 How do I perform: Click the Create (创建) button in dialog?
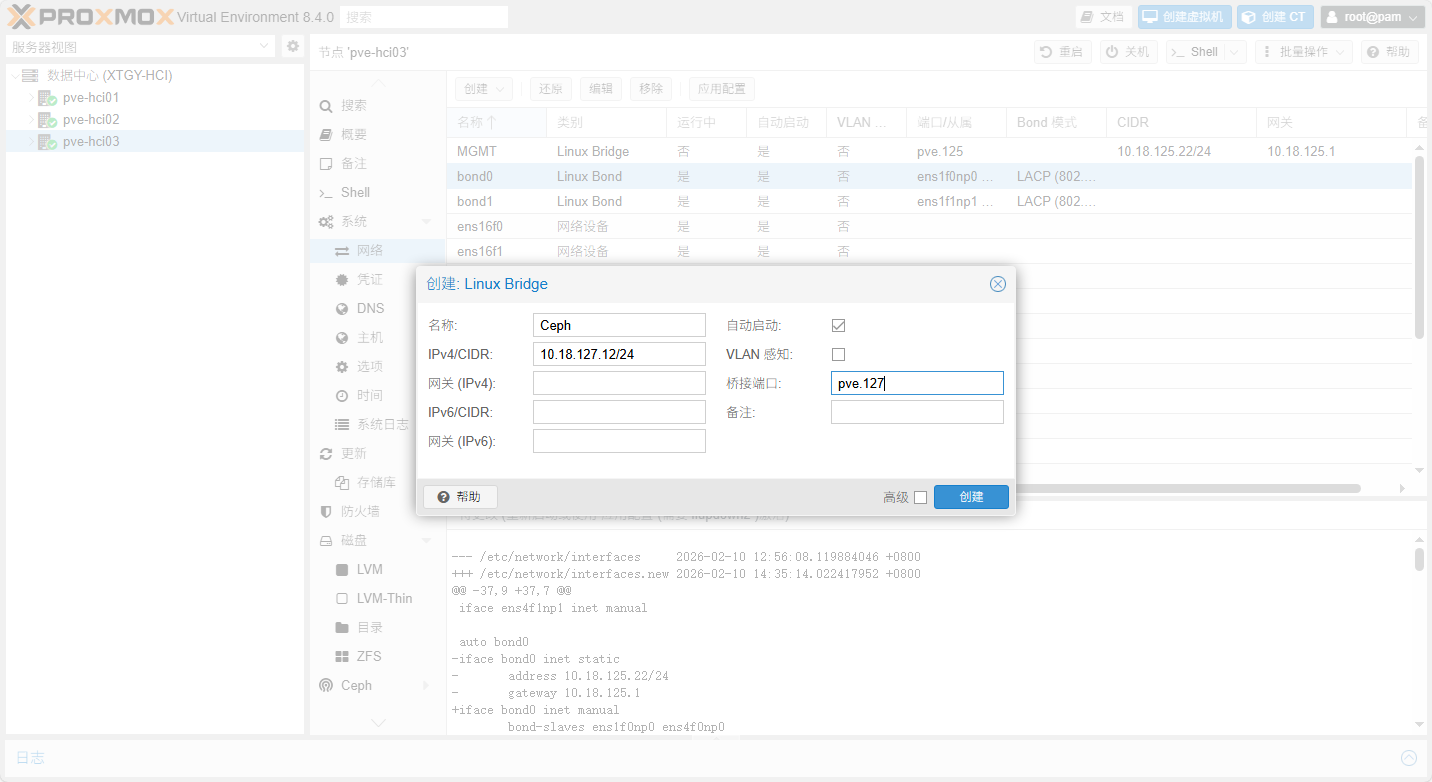click(x=971, y=497)
